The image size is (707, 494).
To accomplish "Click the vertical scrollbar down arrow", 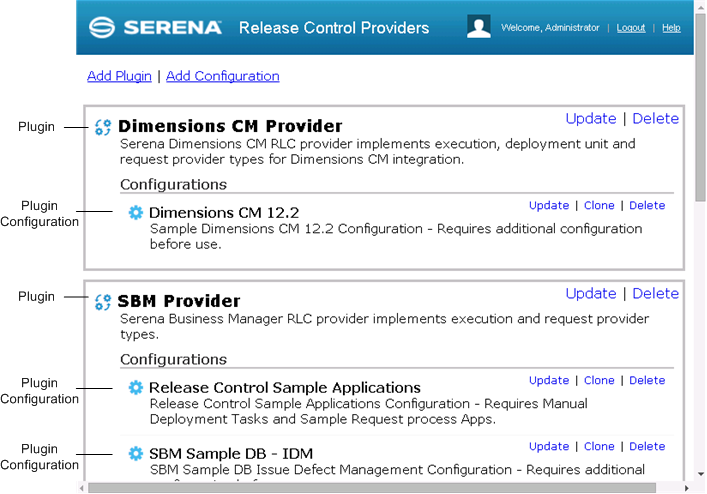I will [701, 474].
